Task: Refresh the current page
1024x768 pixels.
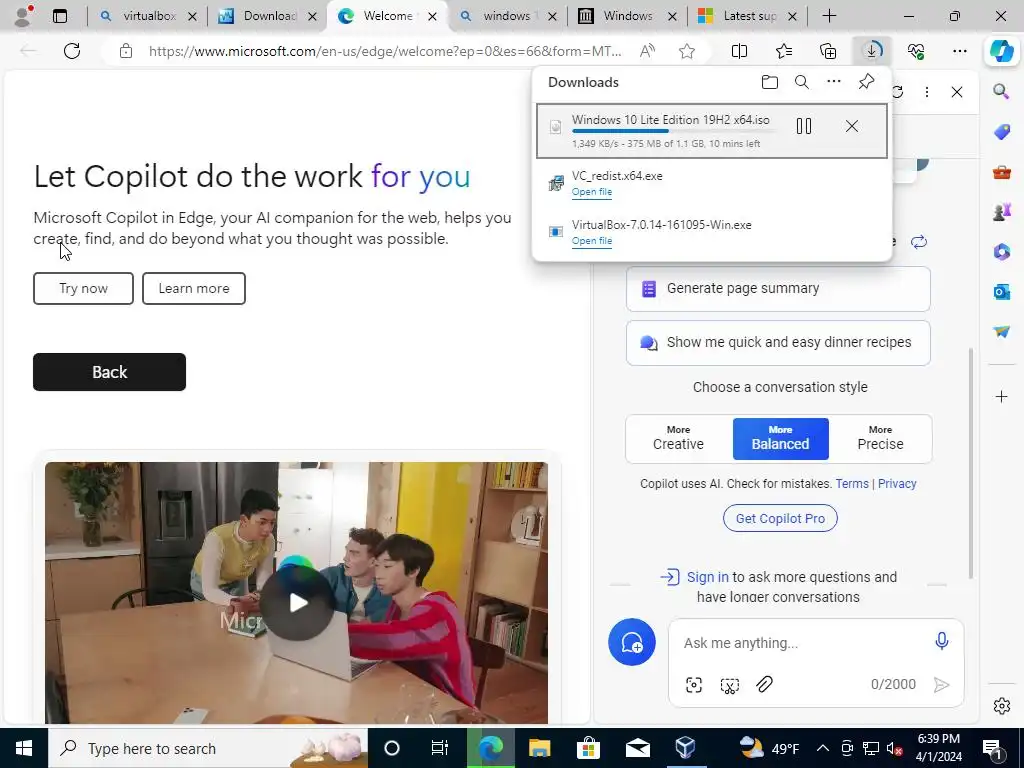Action: point(72,51)
